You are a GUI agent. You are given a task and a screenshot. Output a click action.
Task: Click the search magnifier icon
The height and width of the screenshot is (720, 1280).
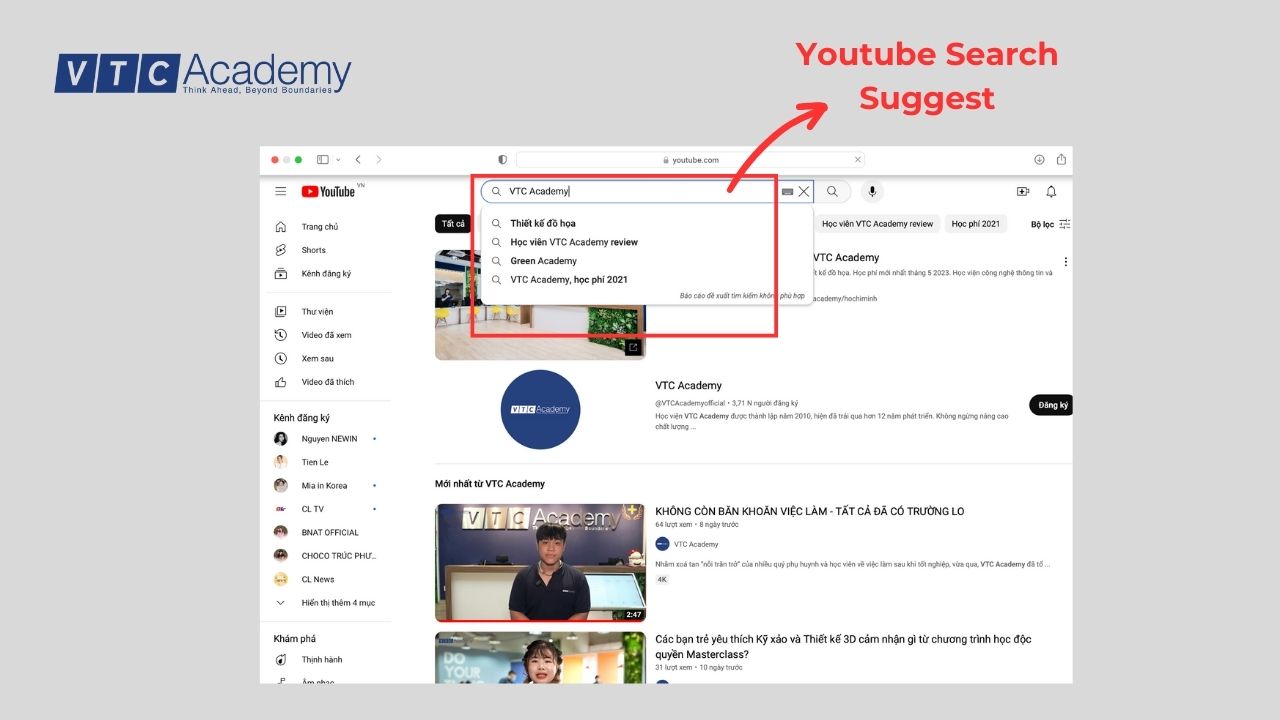(833, 191)
